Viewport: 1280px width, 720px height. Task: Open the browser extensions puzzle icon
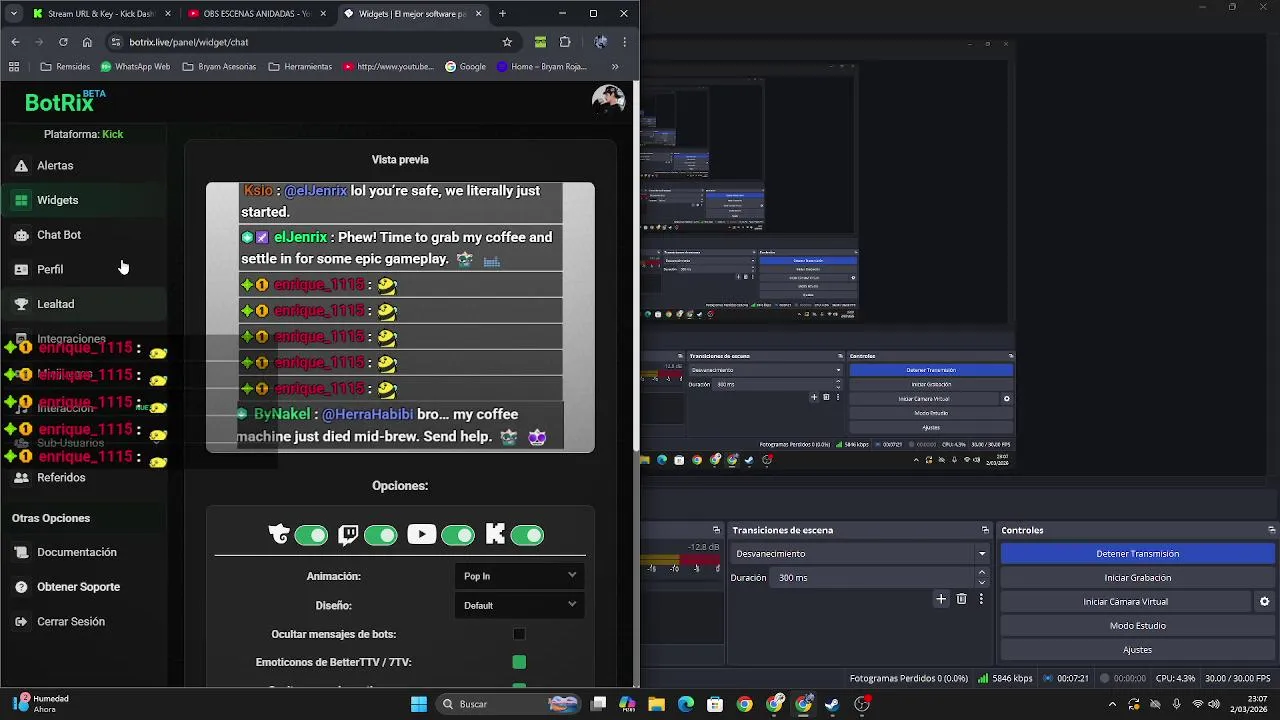pyautogui.click(x=565, y=42)
